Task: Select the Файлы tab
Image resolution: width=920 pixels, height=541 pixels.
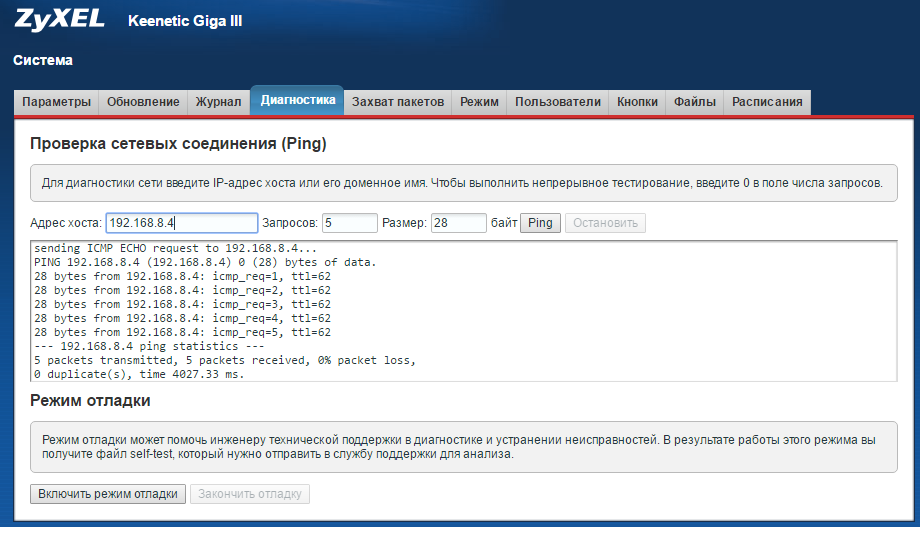Action: [x=694, y=102]
